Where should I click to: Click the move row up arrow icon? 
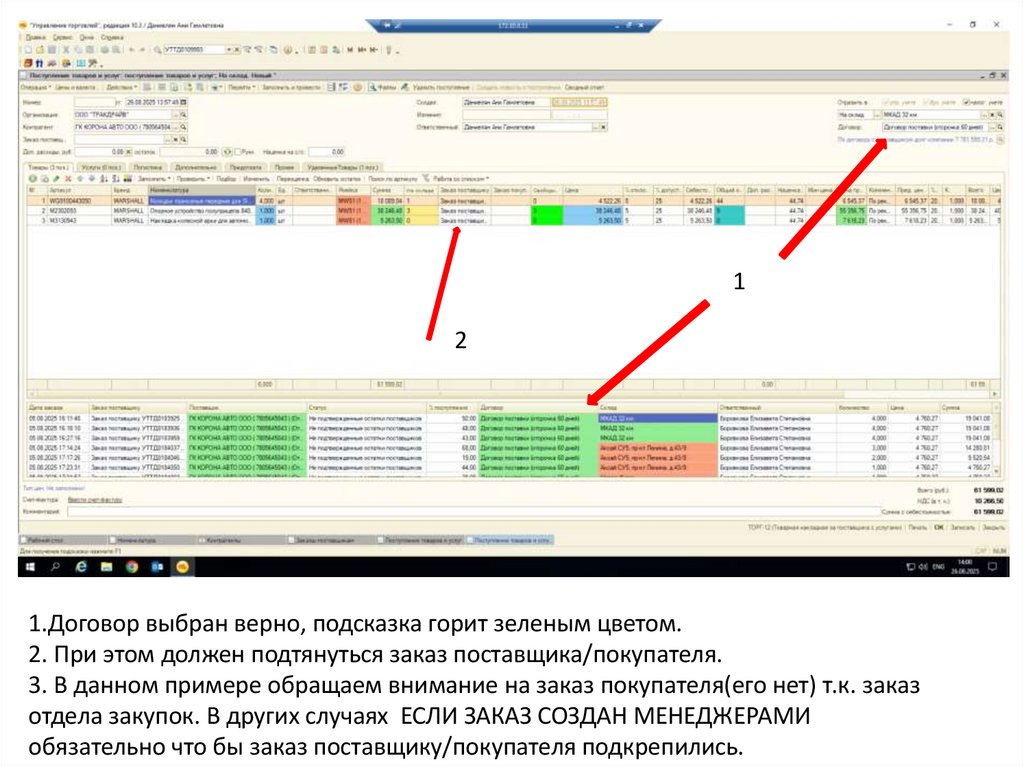[80, 178]
